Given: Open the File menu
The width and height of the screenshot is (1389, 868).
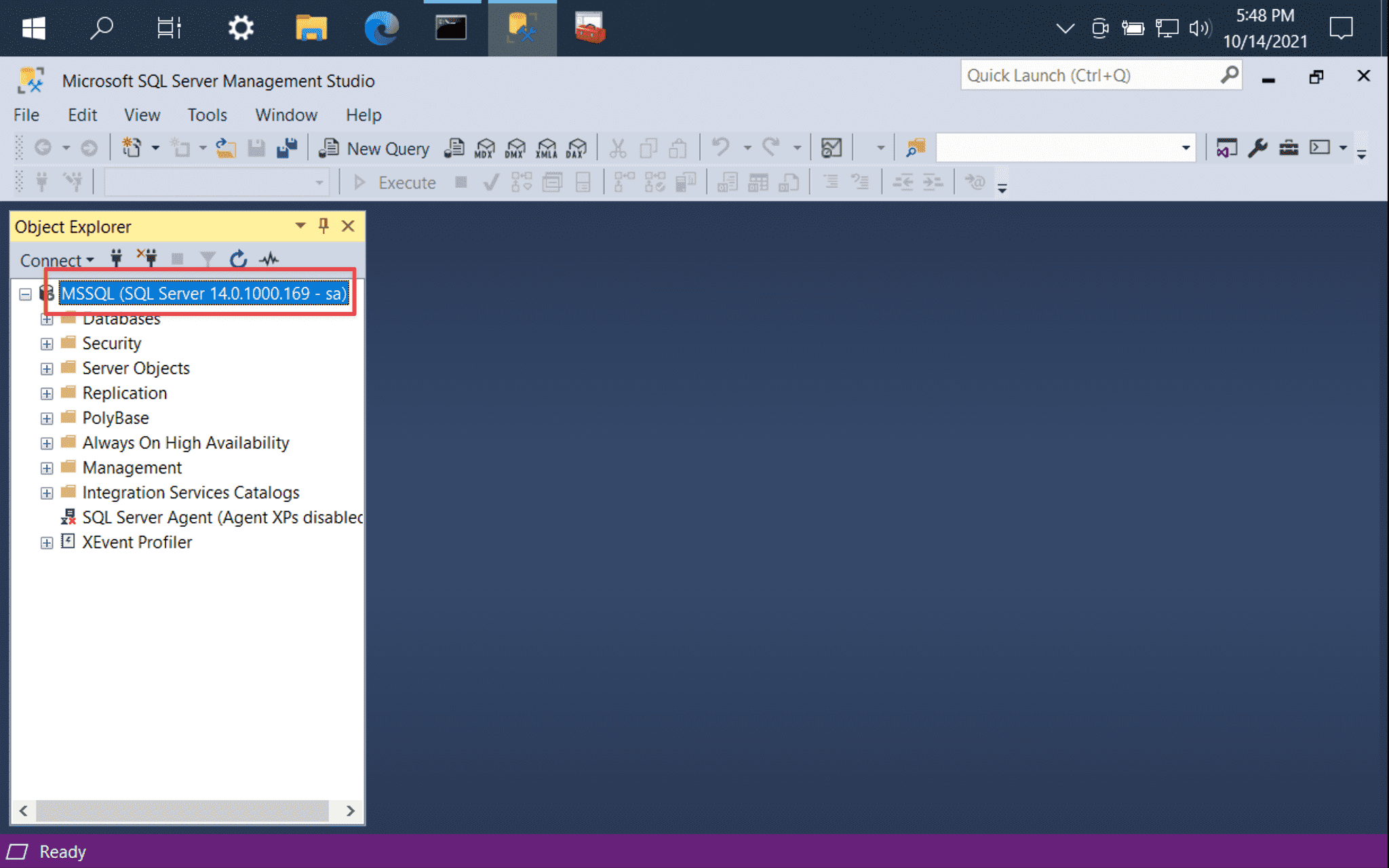Looking at the screenshot, I should point(26,115).
